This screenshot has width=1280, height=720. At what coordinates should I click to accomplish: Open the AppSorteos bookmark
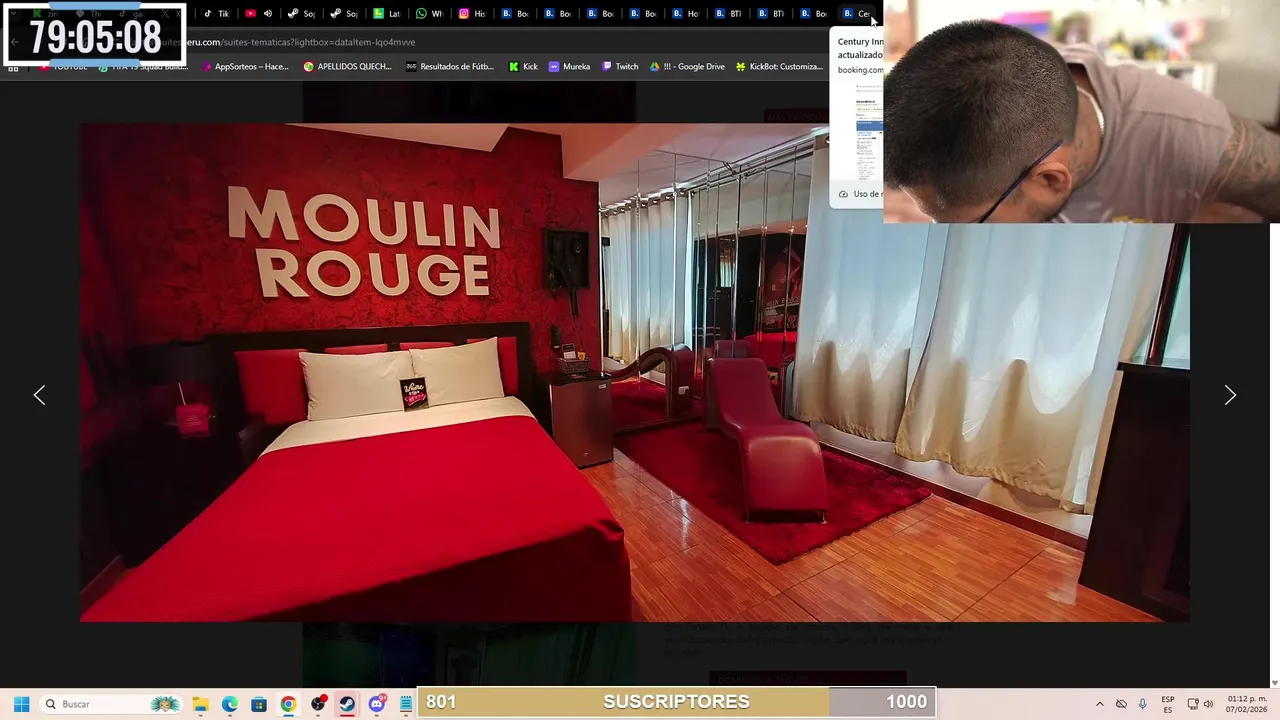(x=245, y=67)
